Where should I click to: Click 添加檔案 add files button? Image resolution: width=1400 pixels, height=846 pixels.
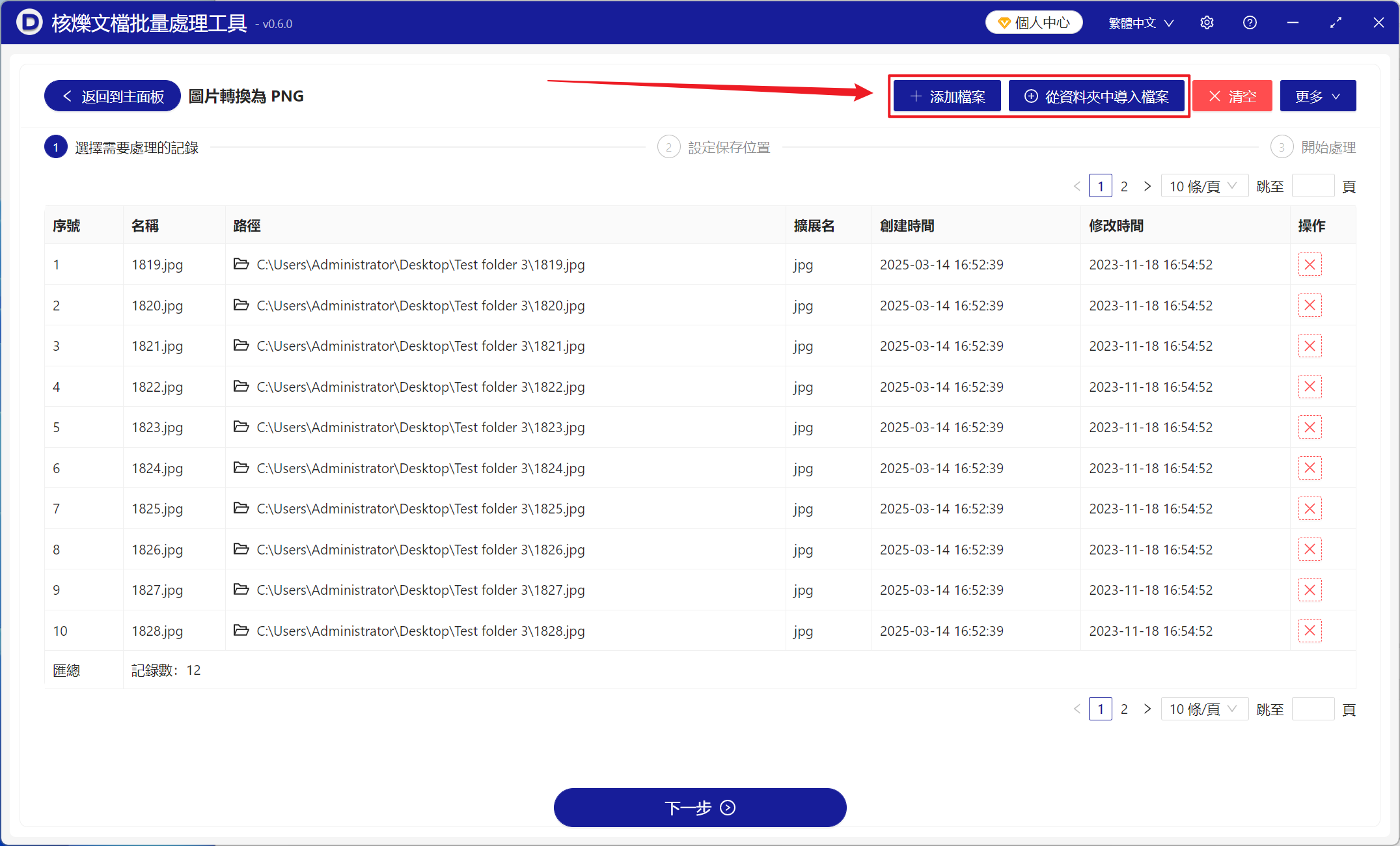947,96
